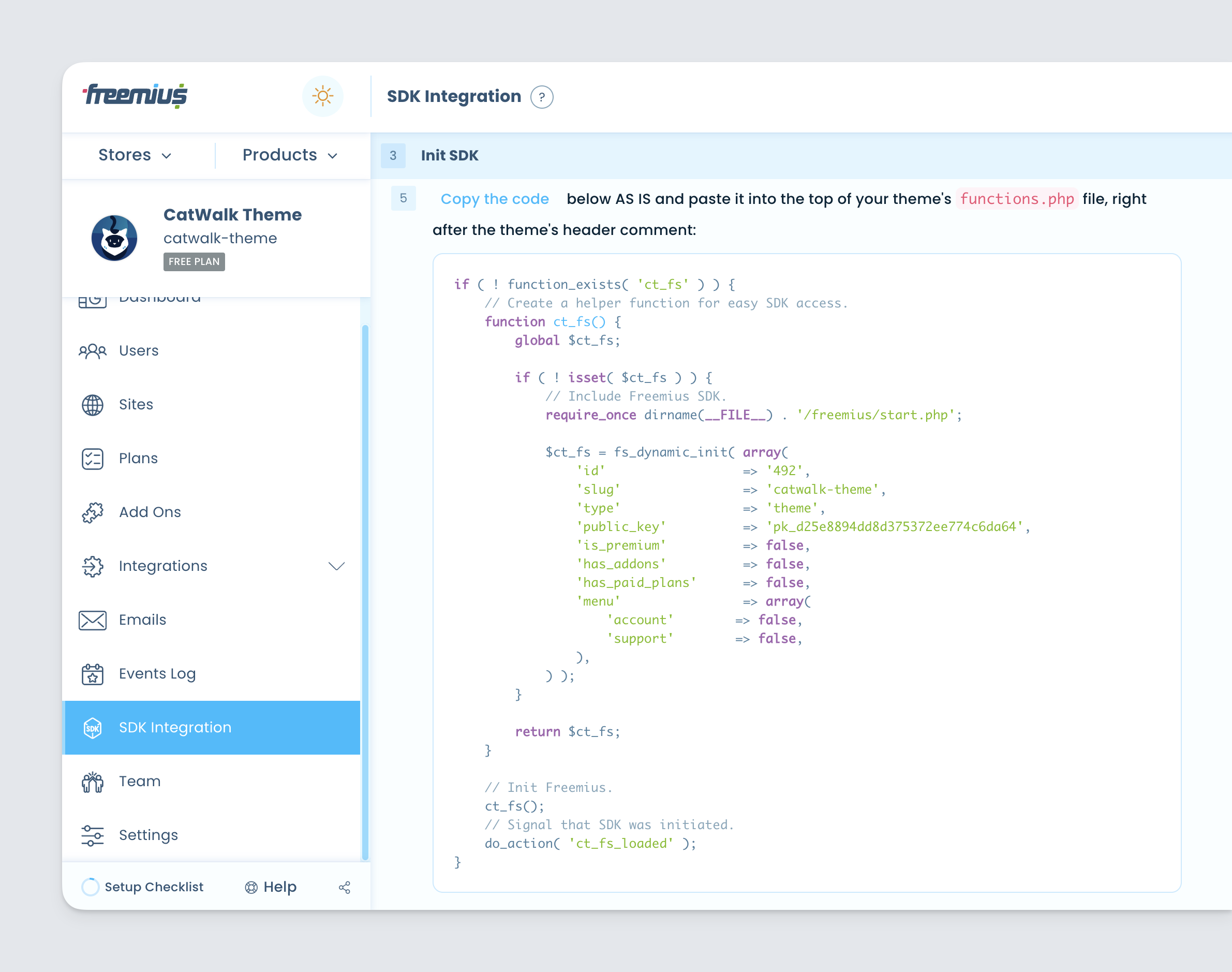Click the 'ct_fs_loaded' string in code
Image resolution: width=1232 pixels, height=972 pixels.
621,844
